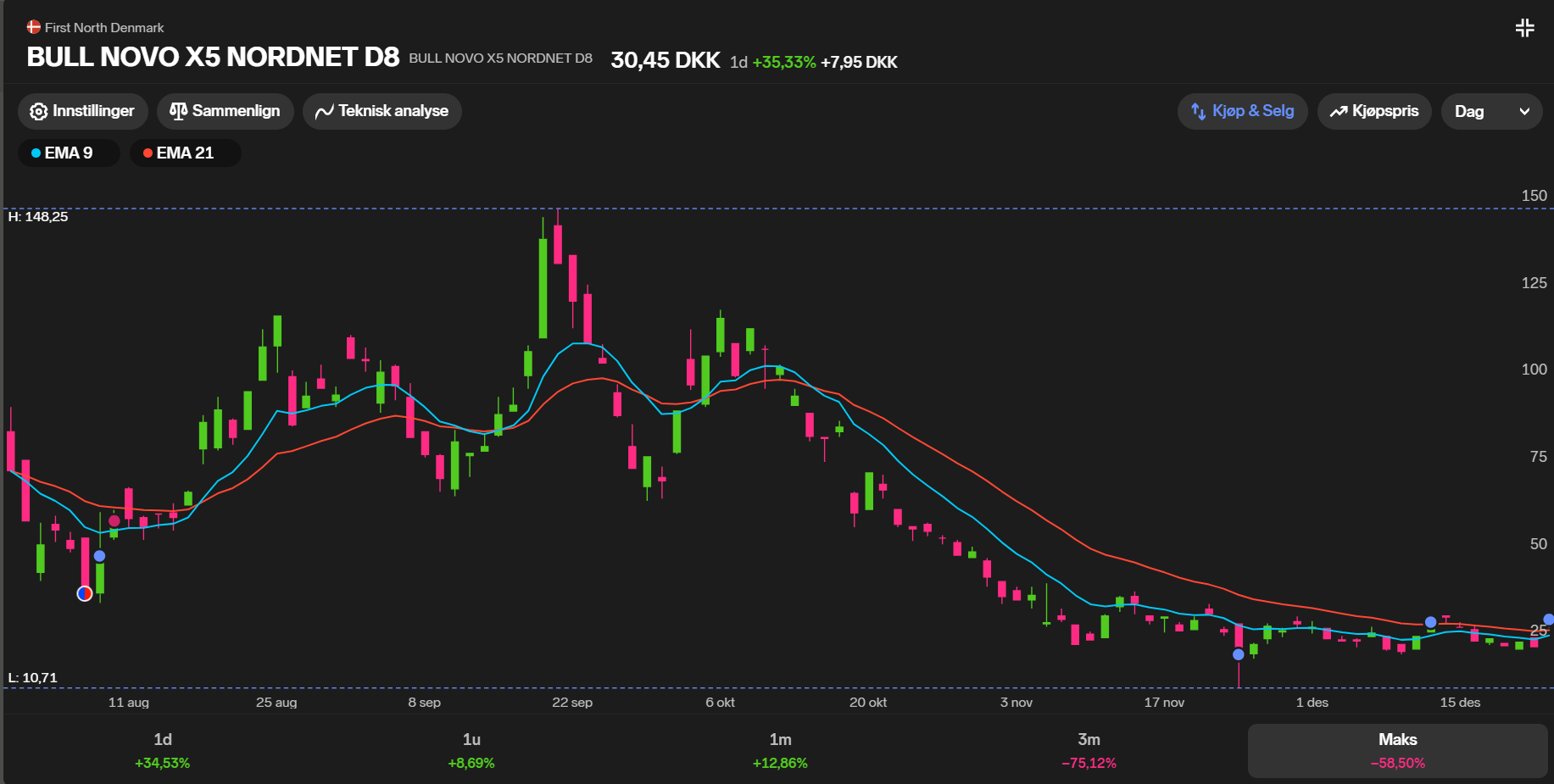
Task: Click the red-blue trade marker near chart low
Action: [85, 593]
